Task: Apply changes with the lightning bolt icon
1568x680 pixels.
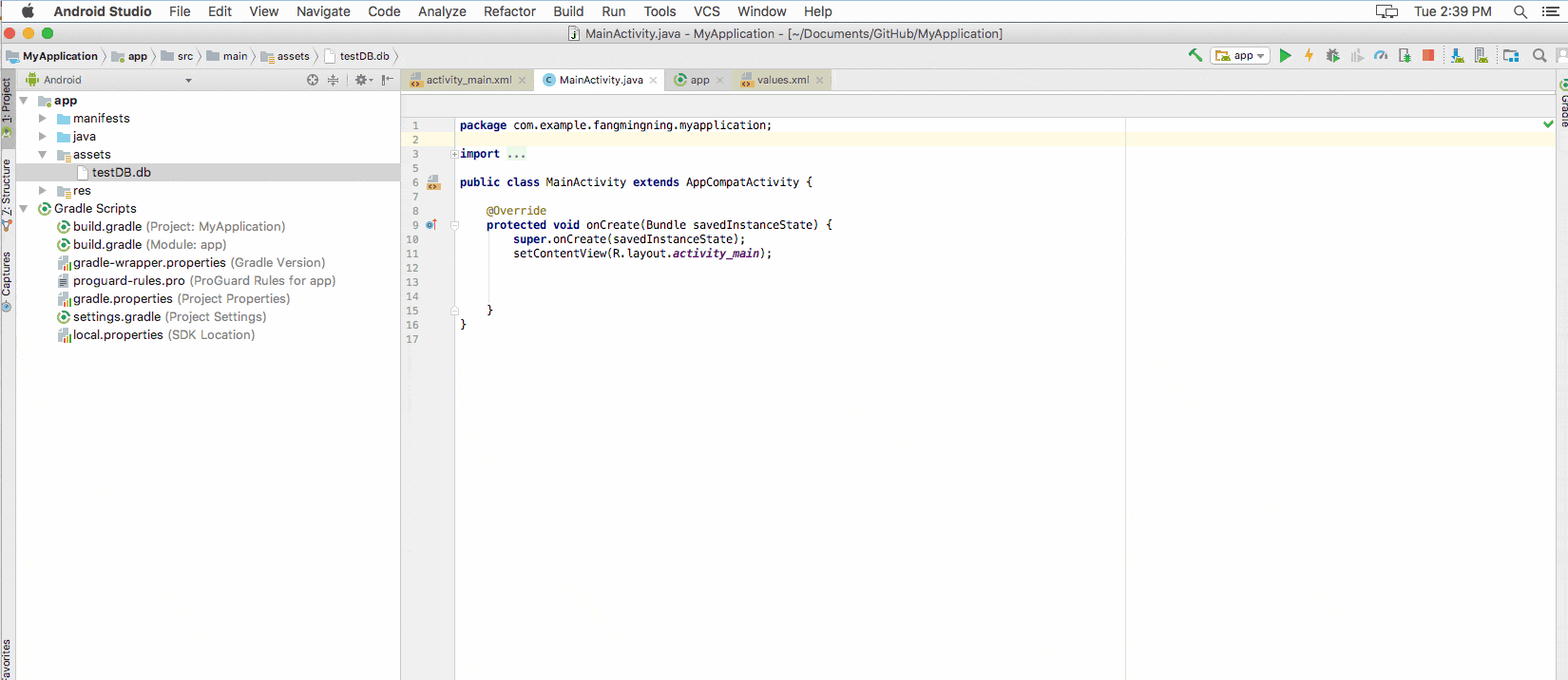Action: point(1309,56)
